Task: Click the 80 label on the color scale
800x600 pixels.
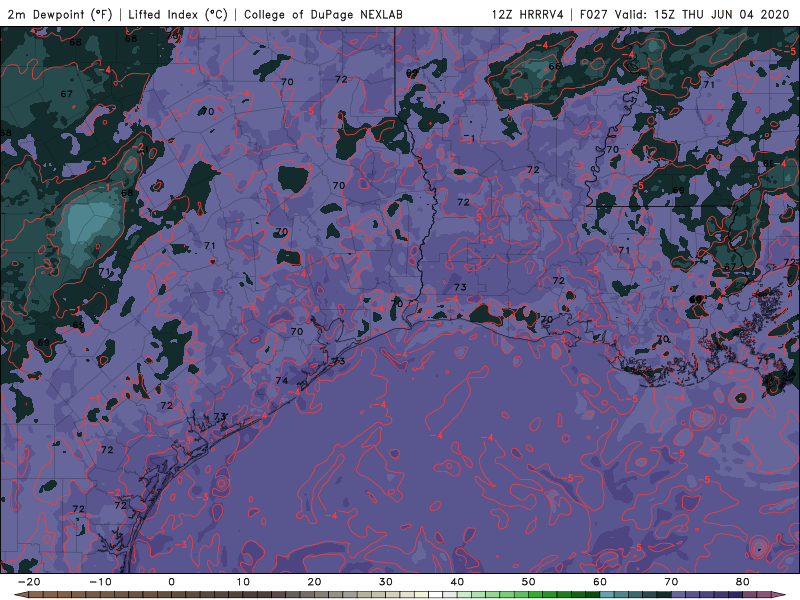Action: [x=743, y=582]
